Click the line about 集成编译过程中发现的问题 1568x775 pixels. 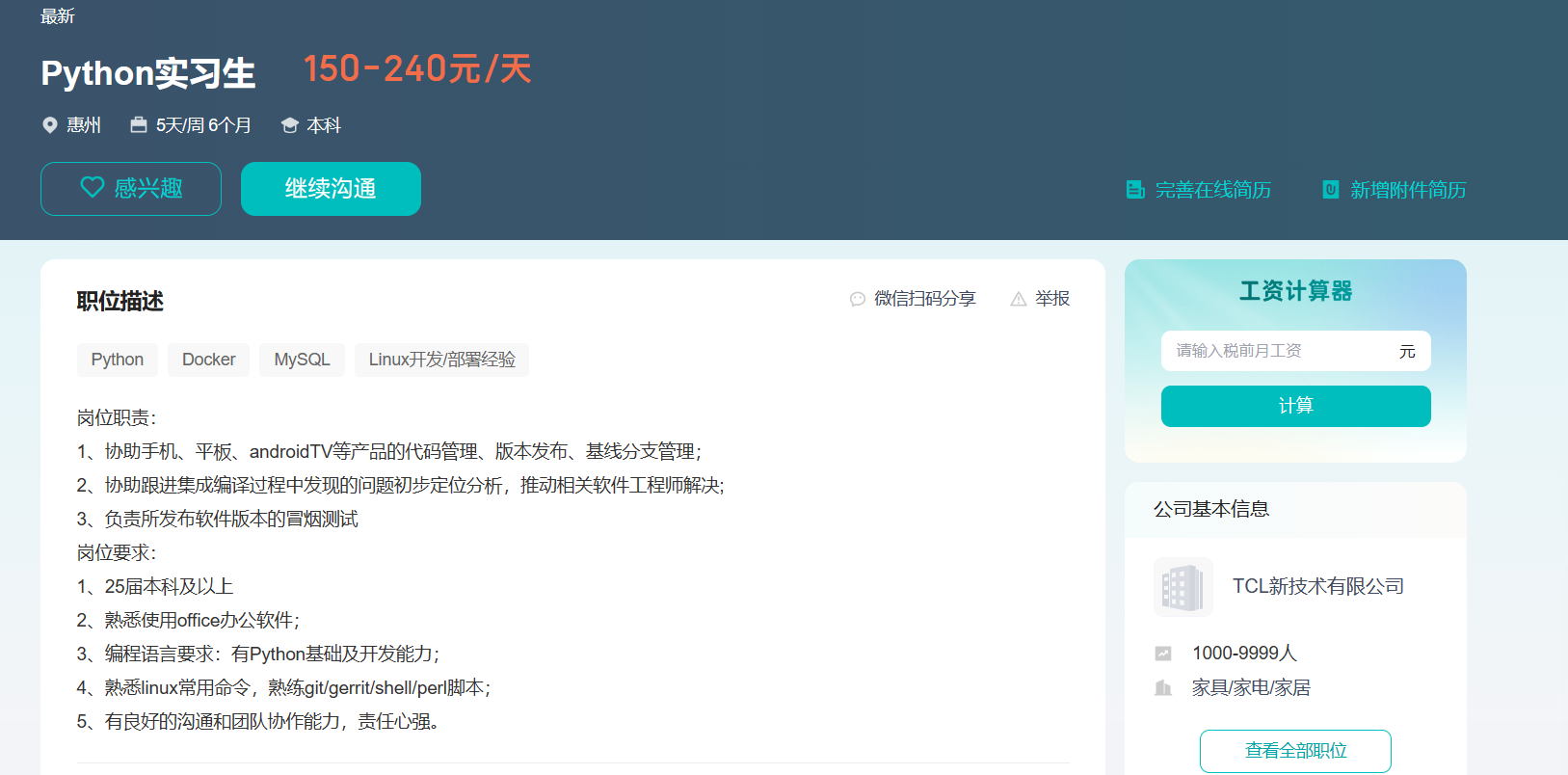pos(401,485)
